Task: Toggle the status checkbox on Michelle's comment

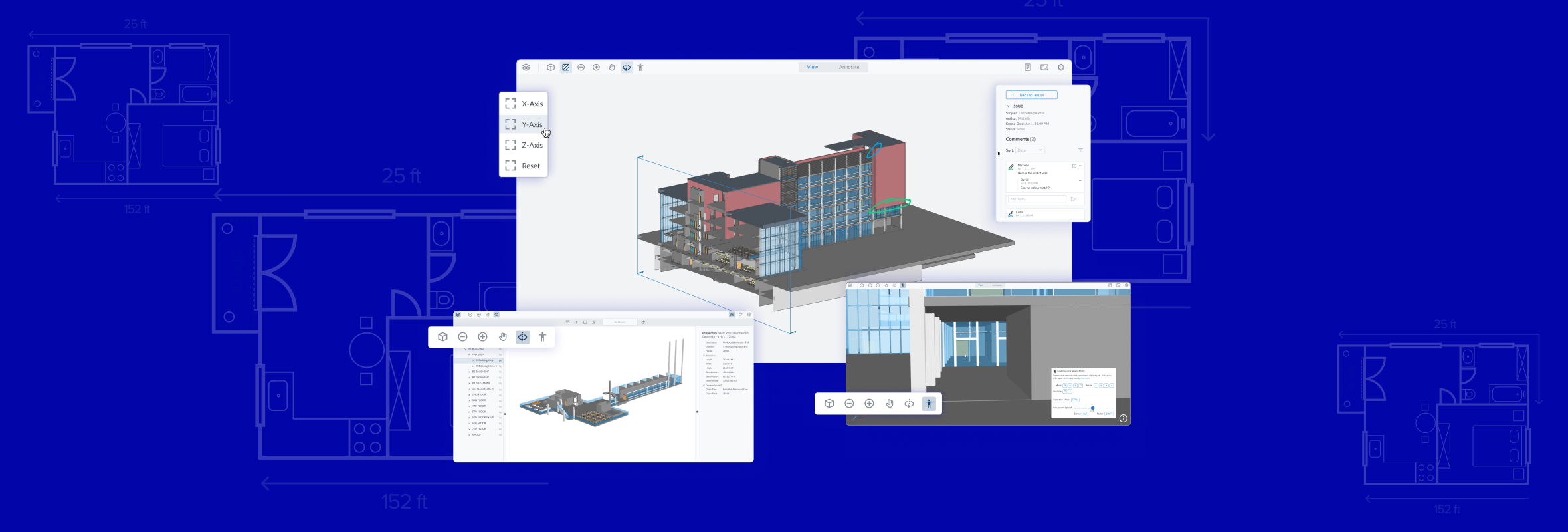Action: (x=1074, y=166)
